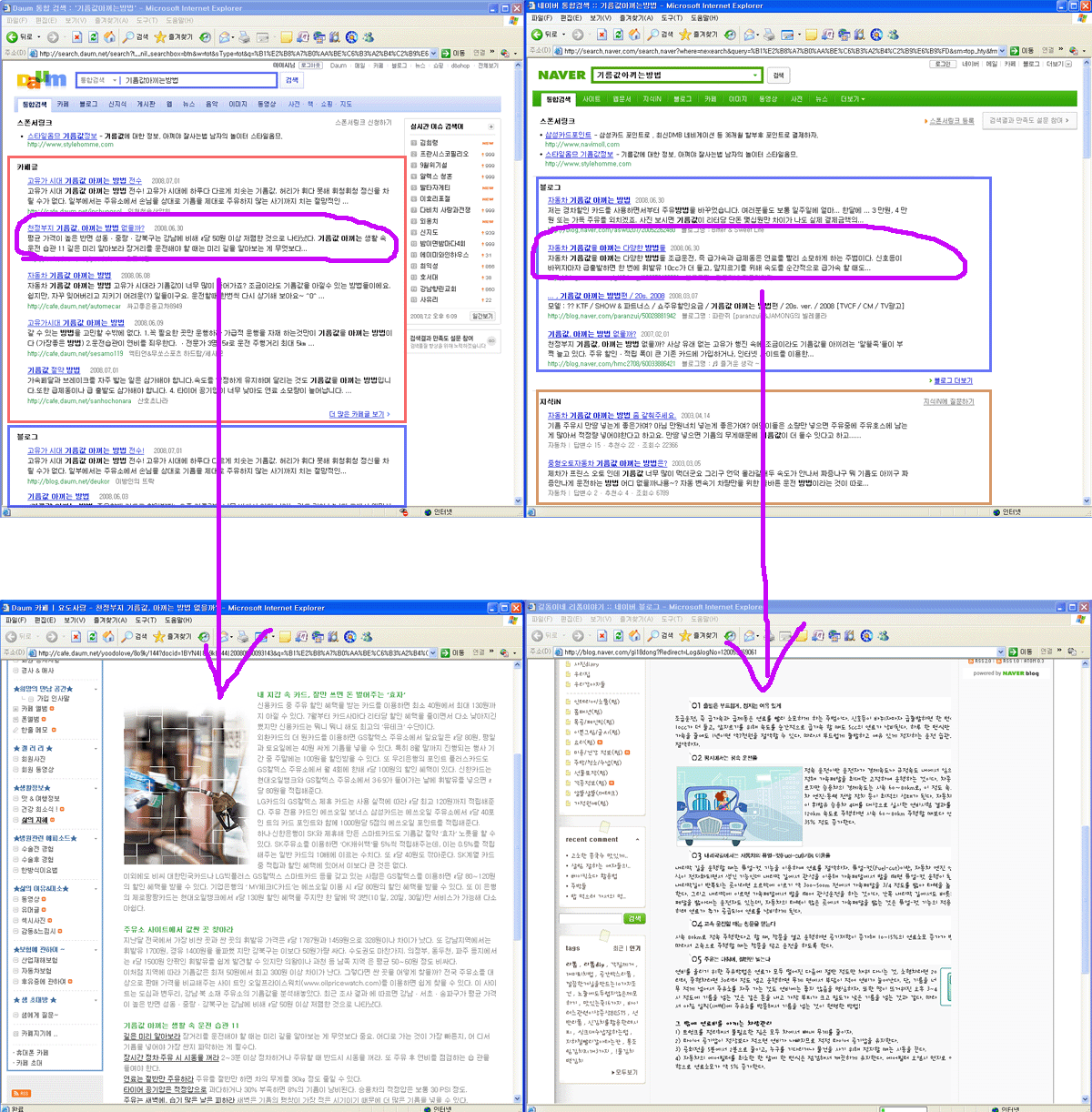The width and height of the screenshot is (1092, 1112).
Task: Open address bar dropdown in Daum search window
Action: (x=433, y=53)
